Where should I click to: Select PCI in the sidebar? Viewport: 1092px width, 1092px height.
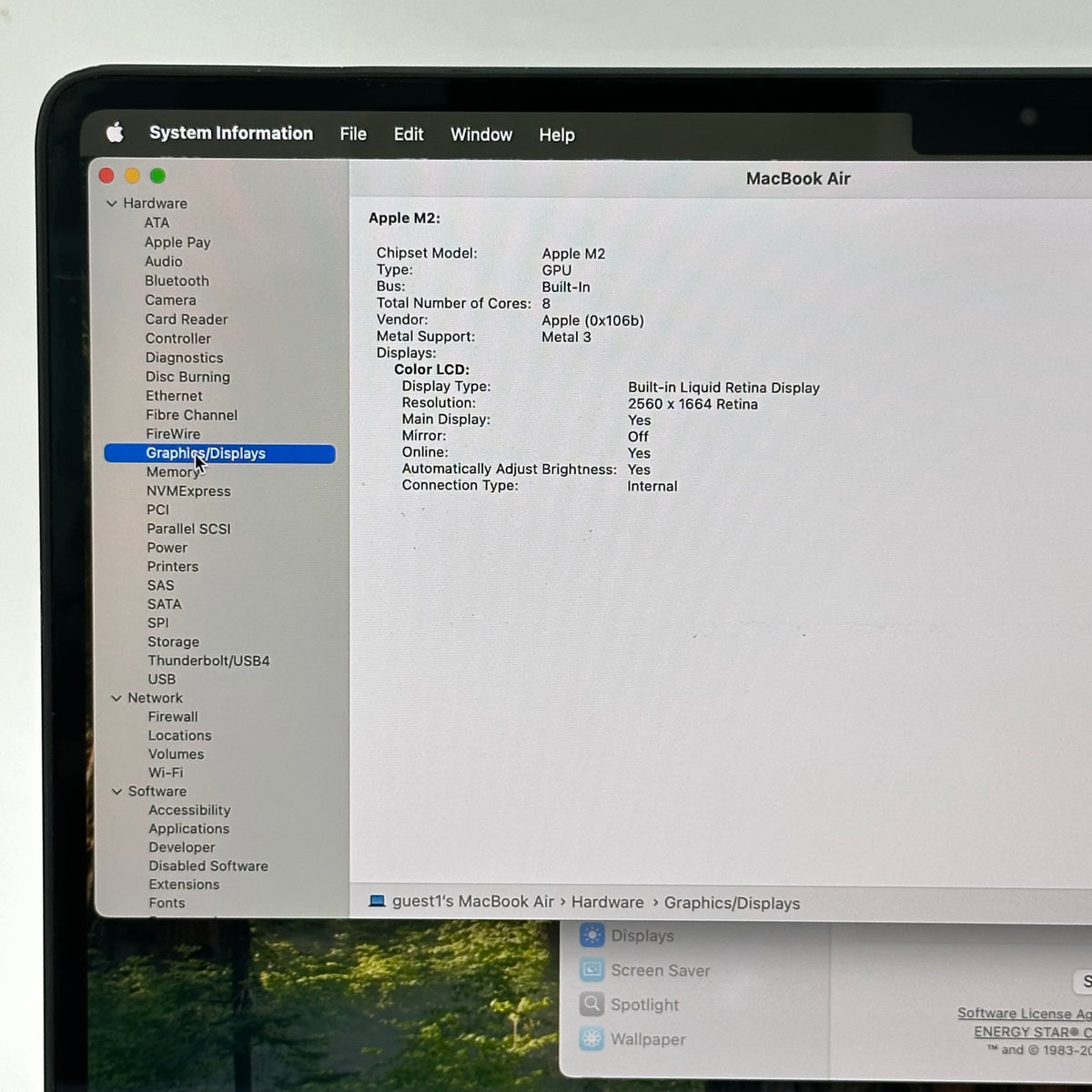point(157,510)
